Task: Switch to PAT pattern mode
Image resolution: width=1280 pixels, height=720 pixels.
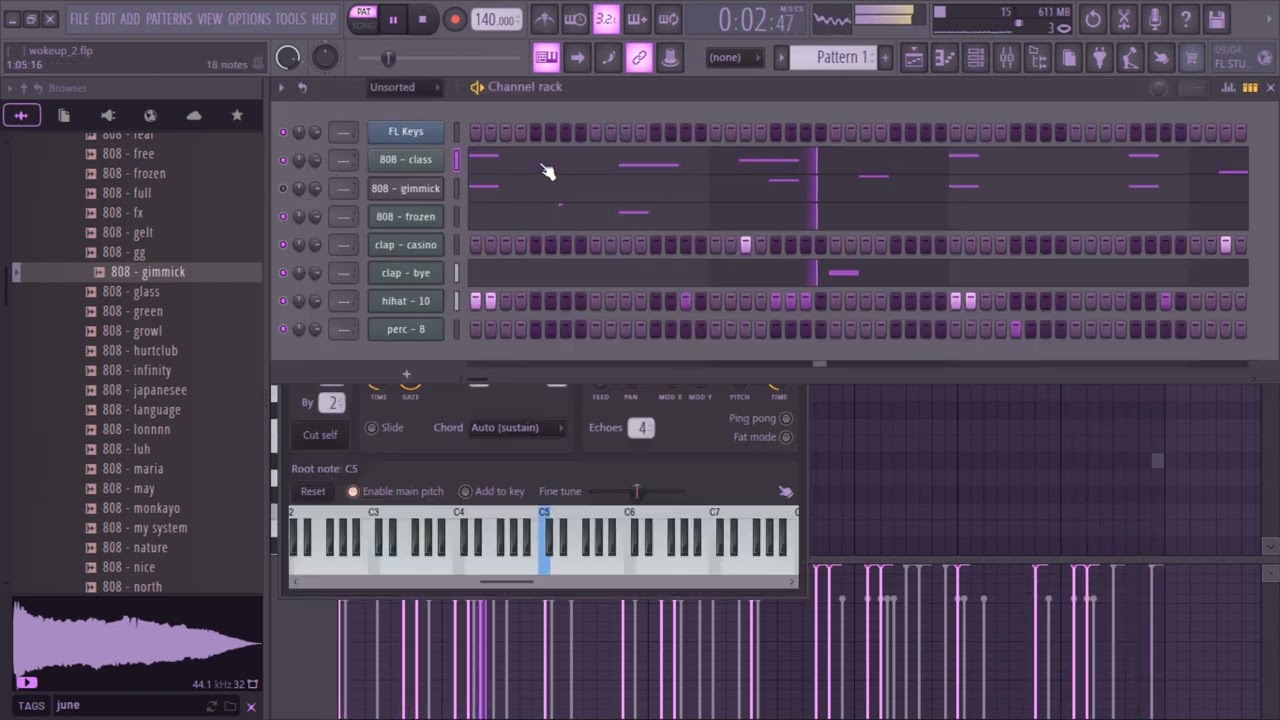Action: [363, 12]
